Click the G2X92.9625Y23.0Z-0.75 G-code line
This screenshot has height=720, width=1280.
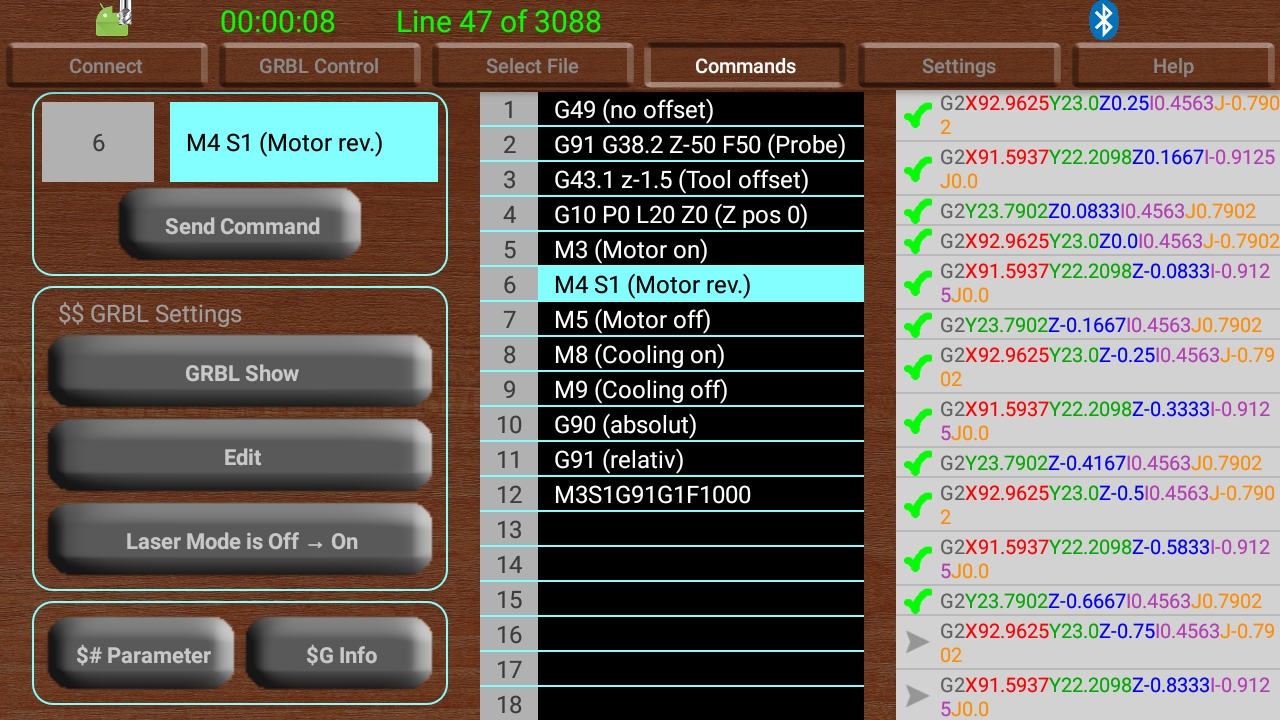(1088, 643)
